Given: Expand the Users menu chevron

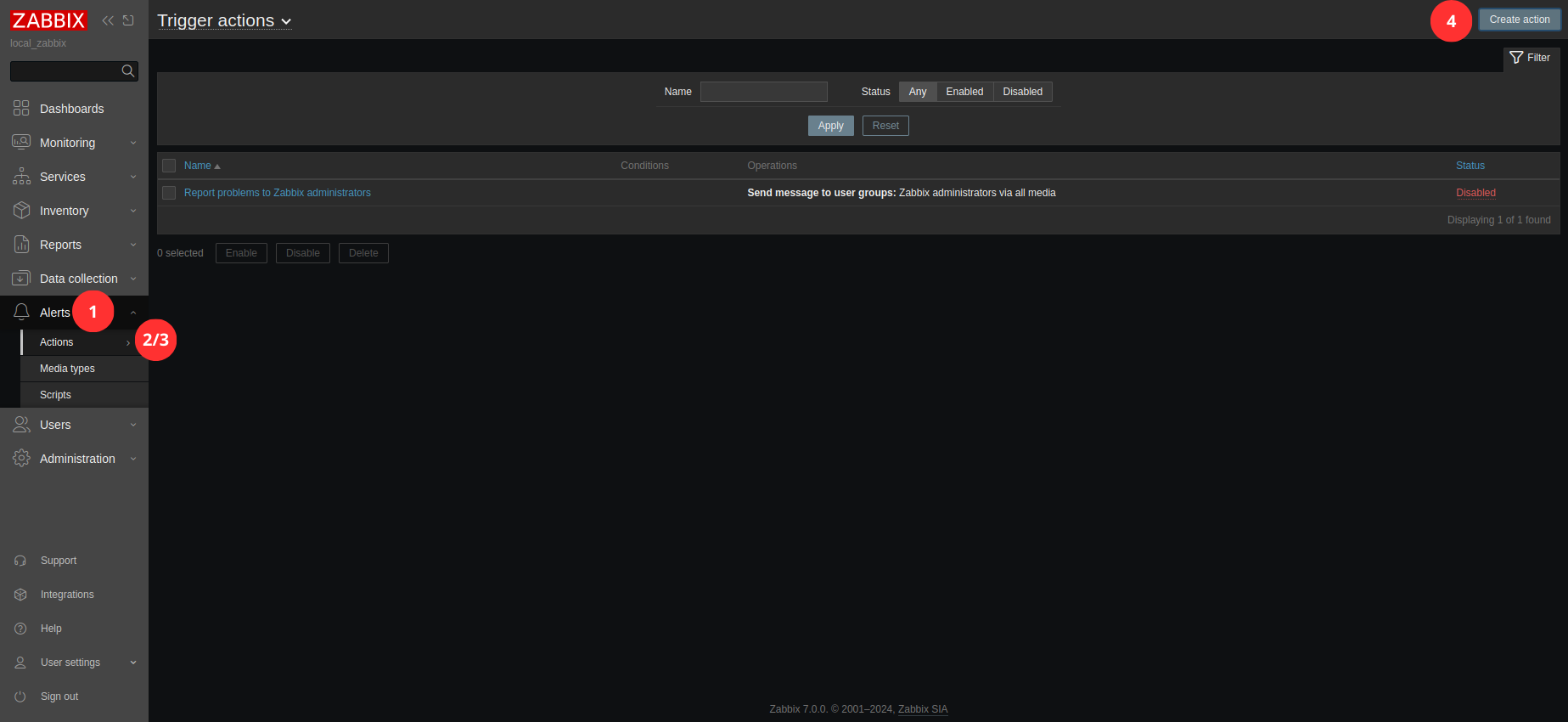Looking at the screenshot, I should tap(133, 425).
